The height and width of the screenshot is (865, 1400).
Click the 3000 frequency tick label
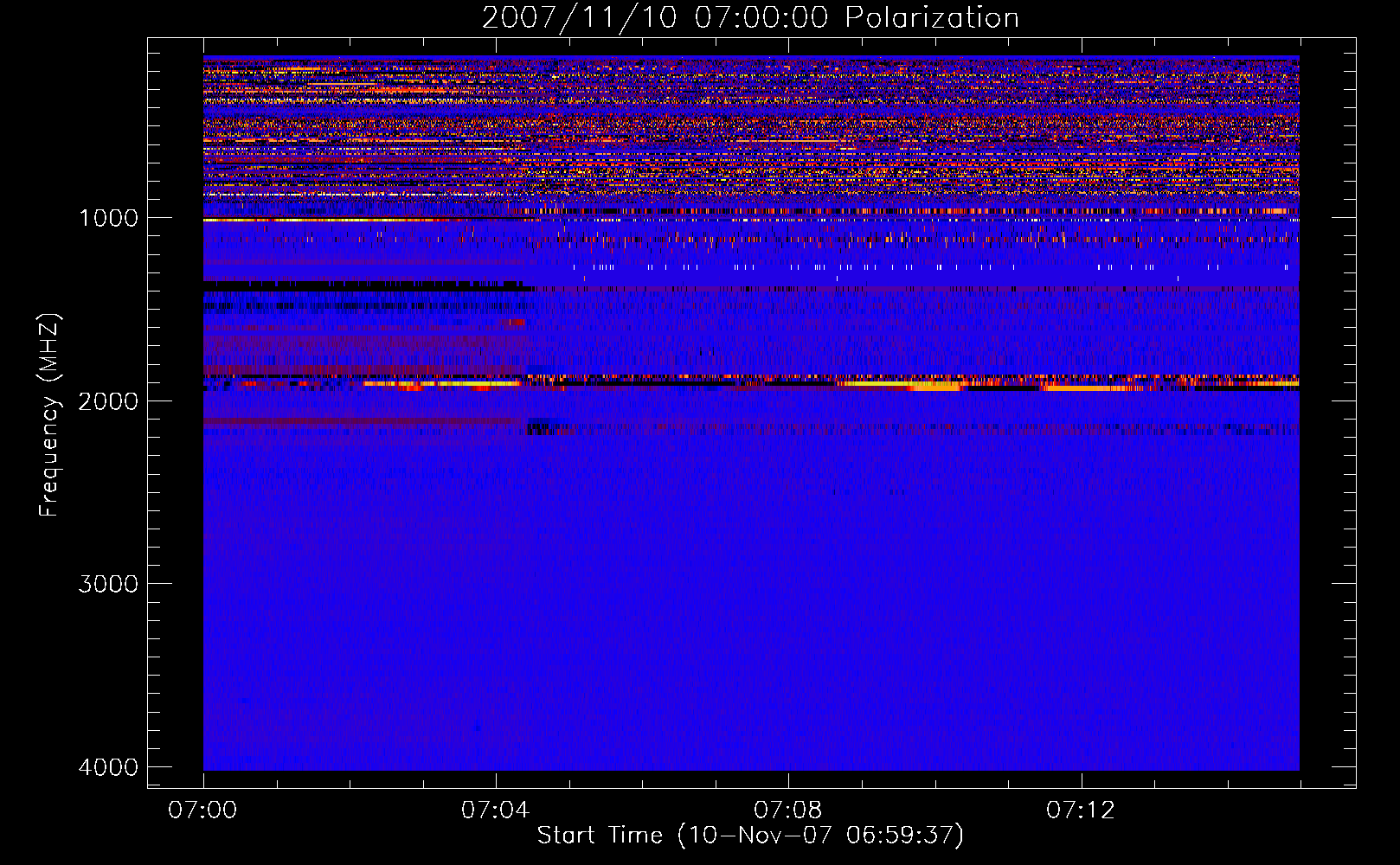click(108, 584)
